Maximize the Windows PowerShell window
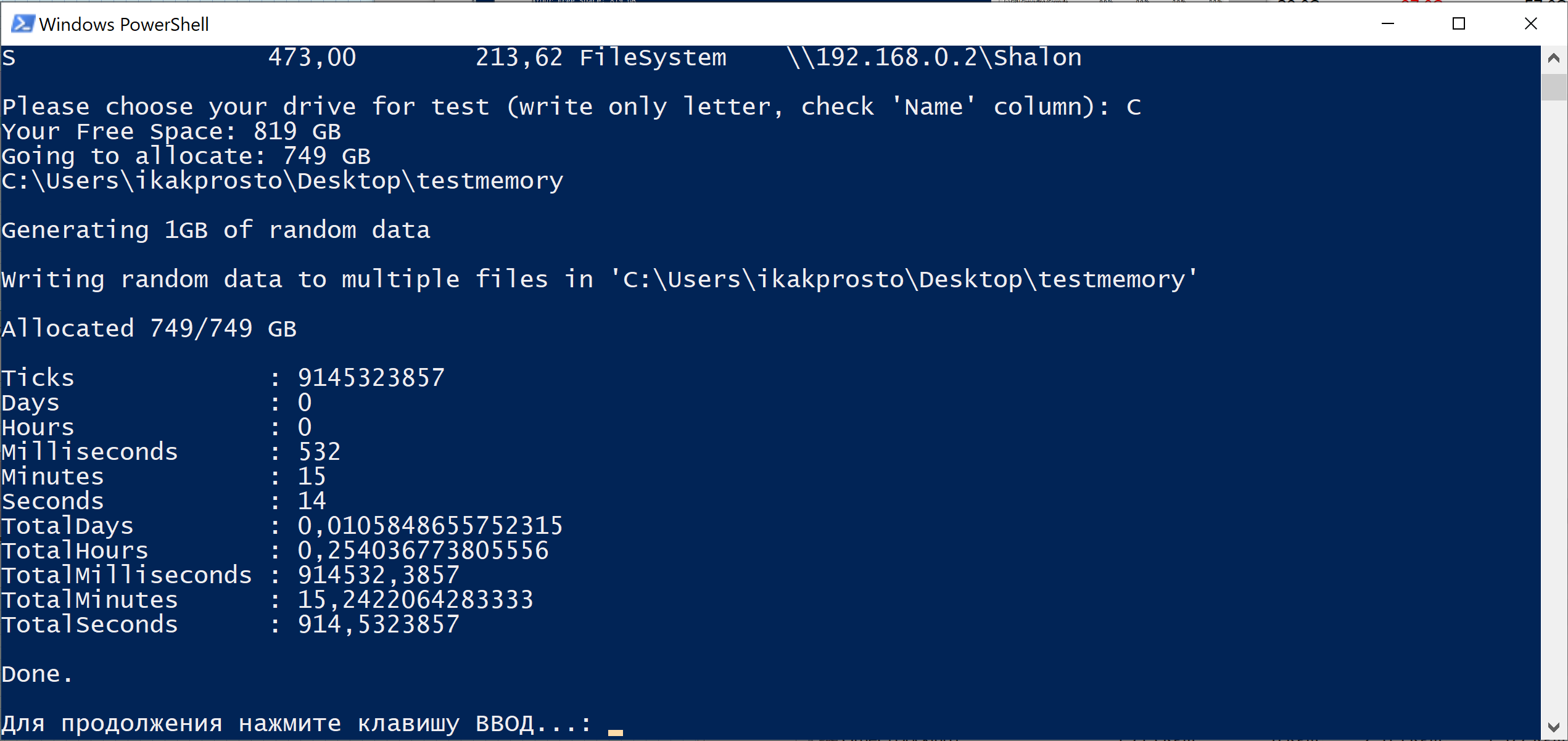 1459,24
